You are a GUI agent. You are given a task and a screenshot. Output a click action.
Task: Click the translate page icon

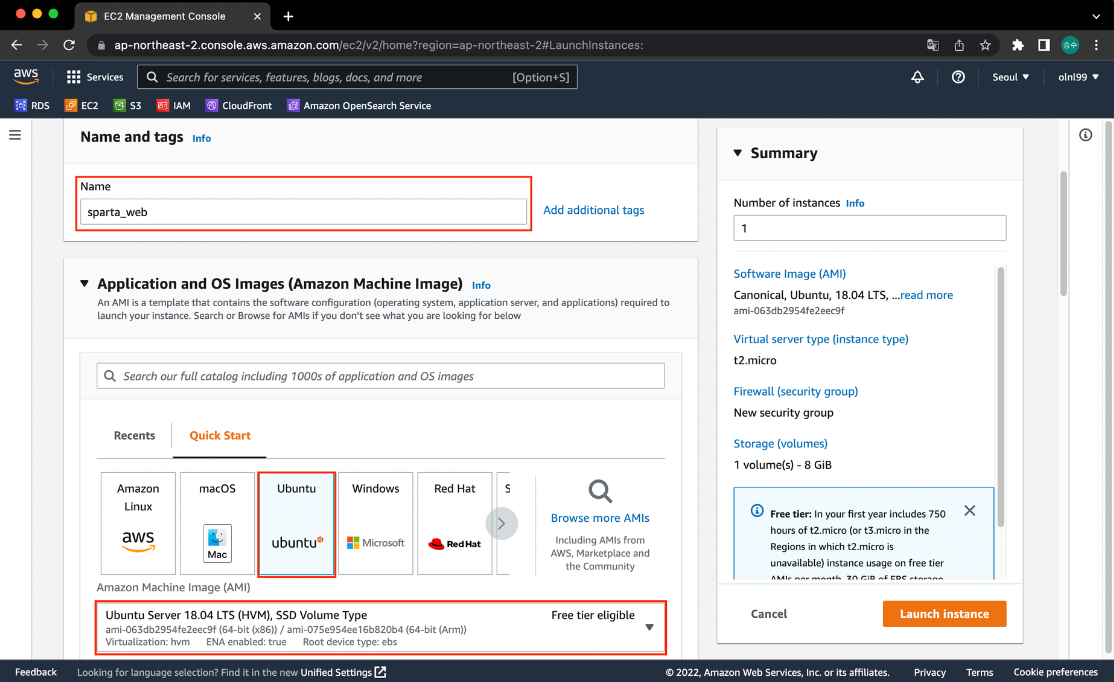[x=933, y=45]
